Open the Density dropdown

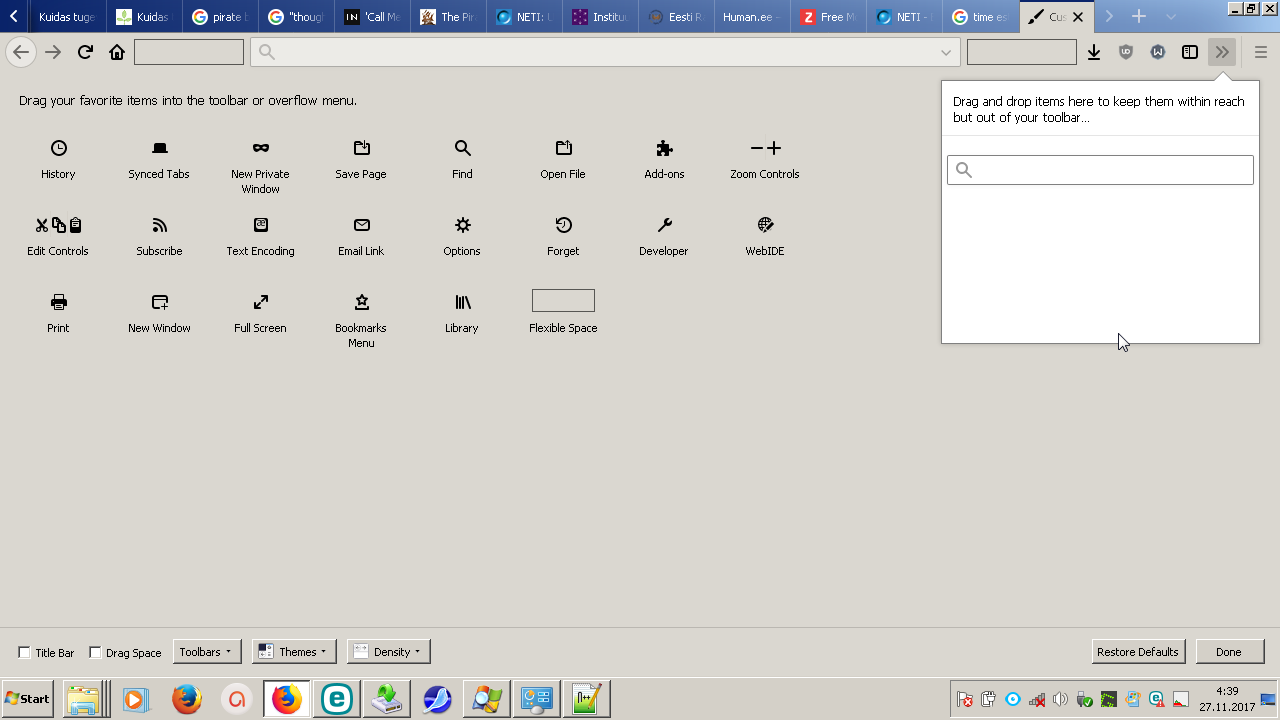coord(389,652)
